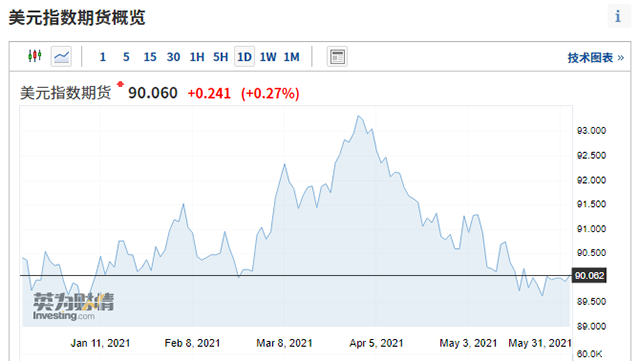The width and height of the screenshot is (640, 361).
Task: Open the news table layout icon
Action: point(337,56)
